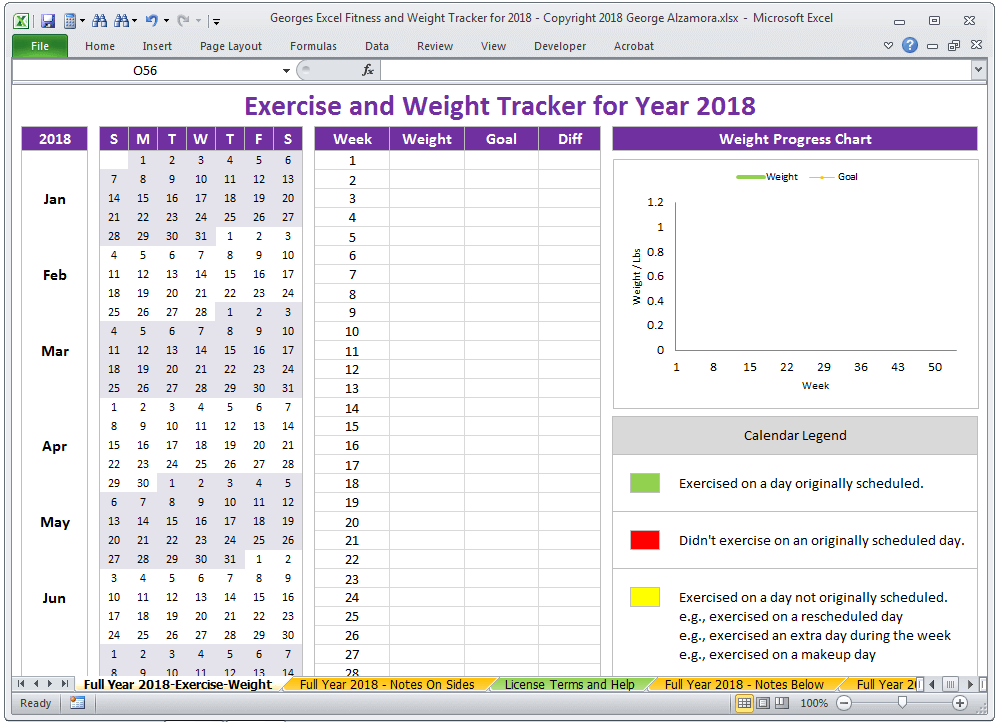Image resolution: width=999 pixels, height=725 pixels.
Task: Select the Goal cell for week 10
Action: 501,331
